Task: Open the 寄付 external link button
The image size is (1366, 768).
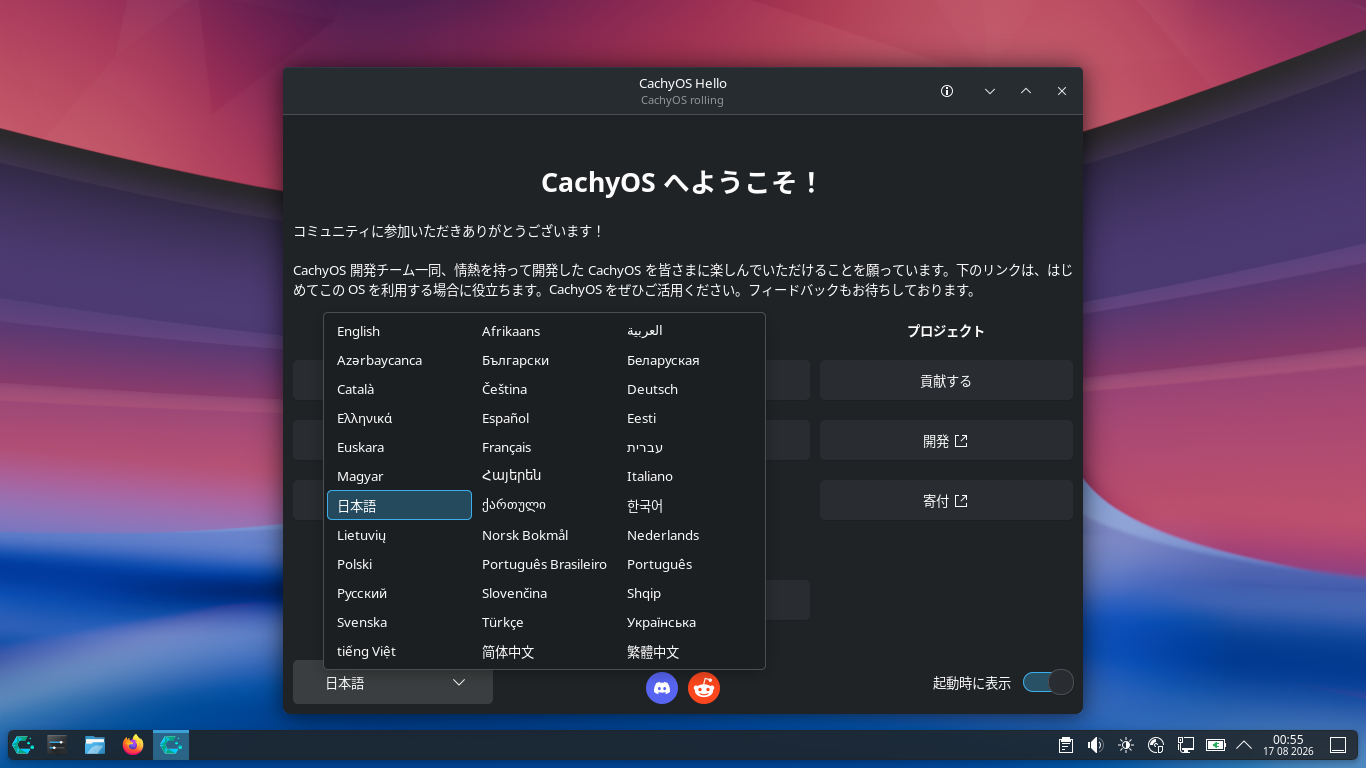Action: (x=946, y=500)
